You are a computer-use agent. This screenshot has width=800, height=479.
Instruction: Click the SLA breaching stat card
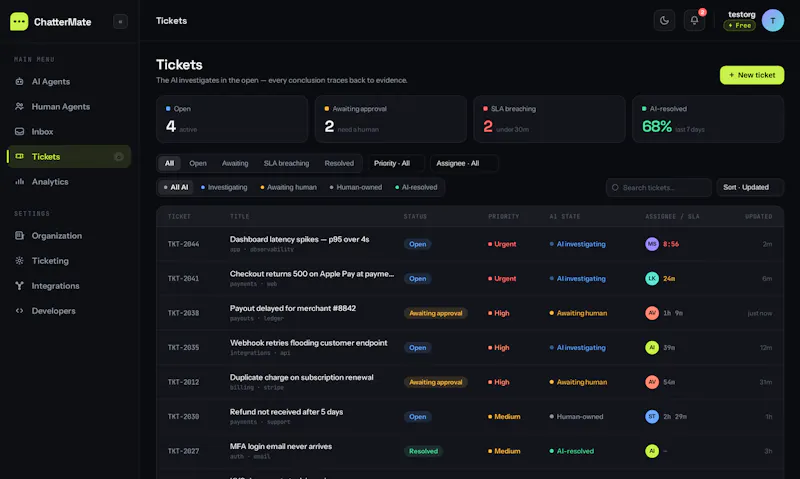point(549,119)
